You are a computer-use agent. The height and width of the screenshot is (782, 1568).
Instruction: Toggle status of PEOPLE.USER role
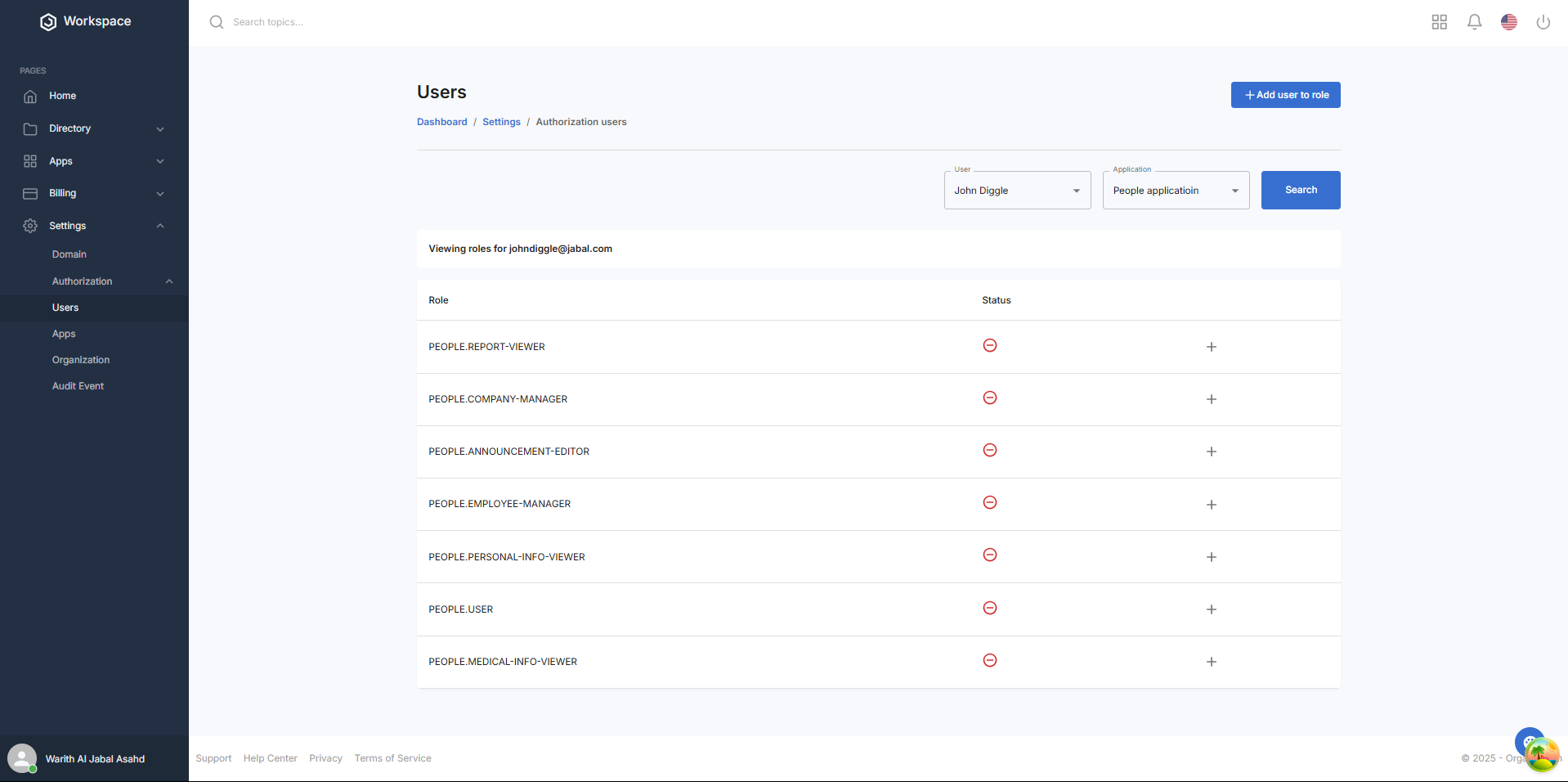point(989,609)
